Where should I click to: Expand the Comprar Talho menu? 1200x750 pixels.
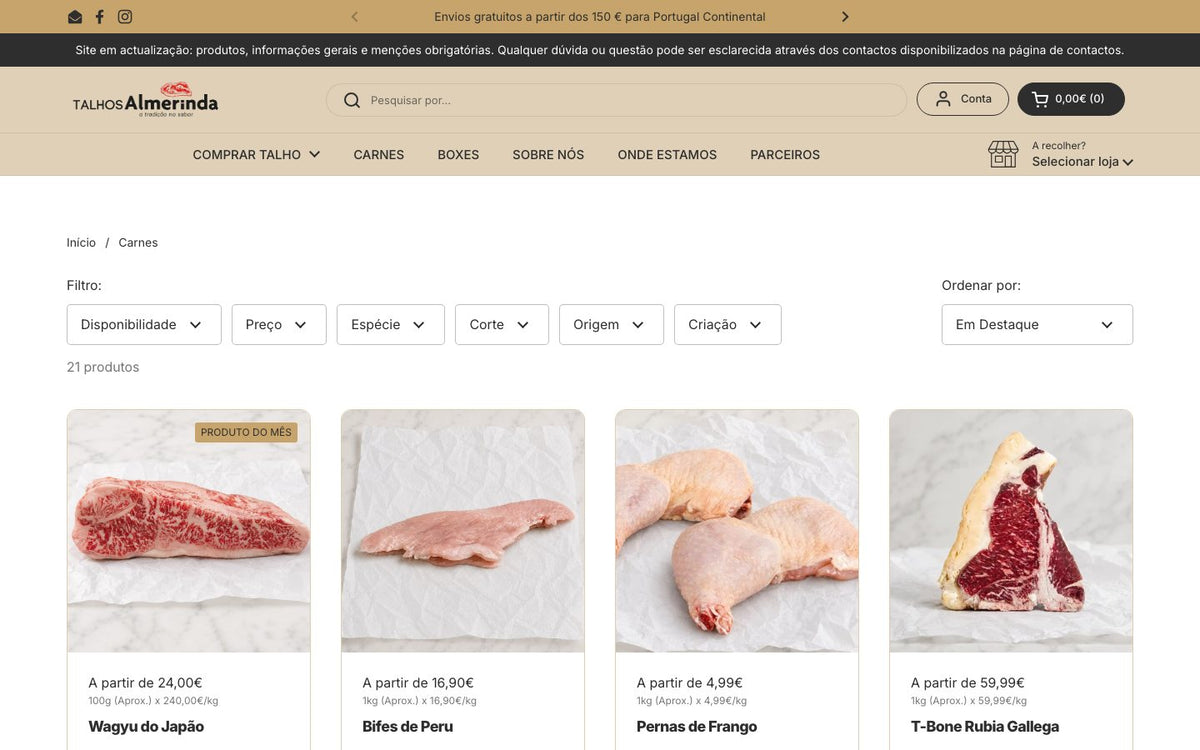click(x=256, y=155)
